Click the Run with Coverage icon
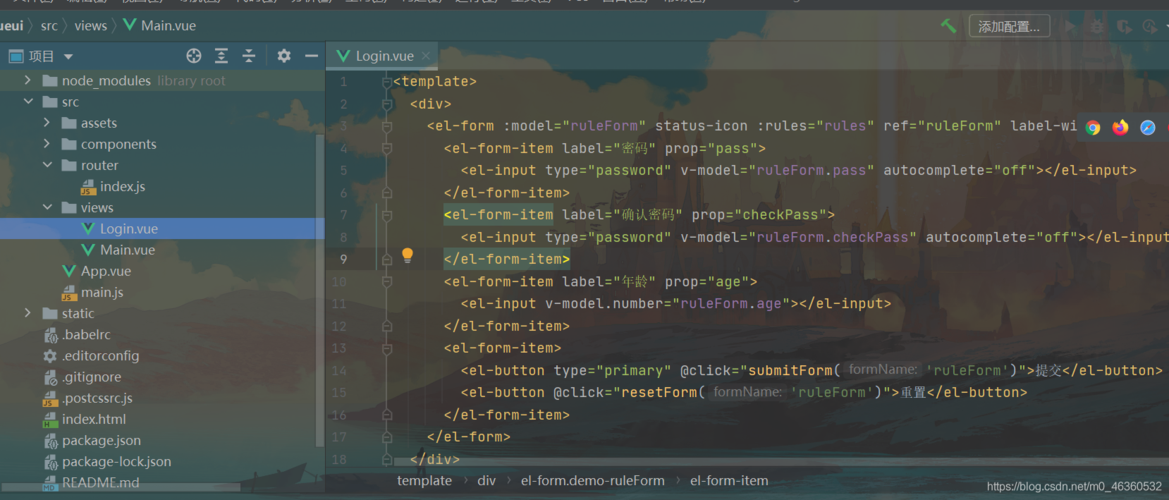1169x500 pixels. pos(1124,27)
